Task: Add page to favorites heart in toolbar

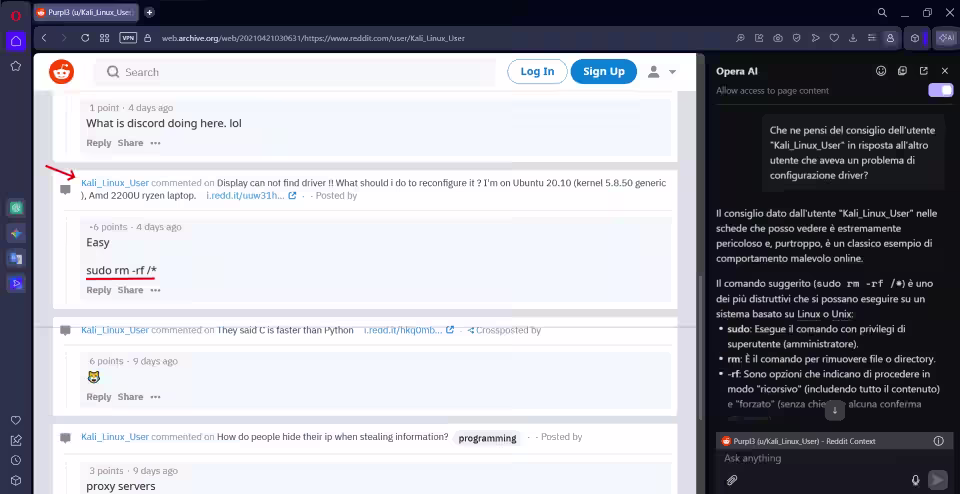Action: point(834,38)
